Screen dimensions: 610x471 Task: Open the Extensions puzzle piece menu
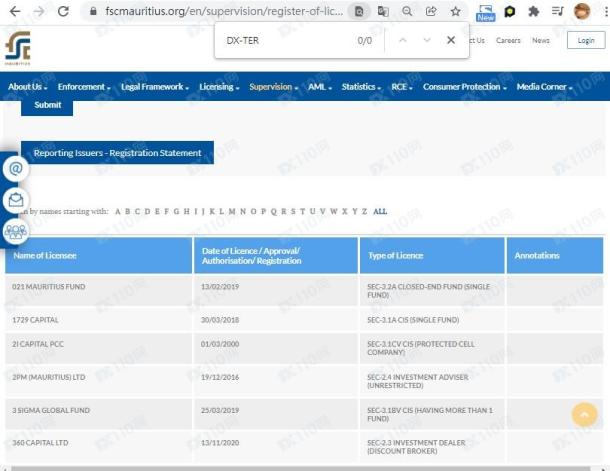tap(533, 12)
